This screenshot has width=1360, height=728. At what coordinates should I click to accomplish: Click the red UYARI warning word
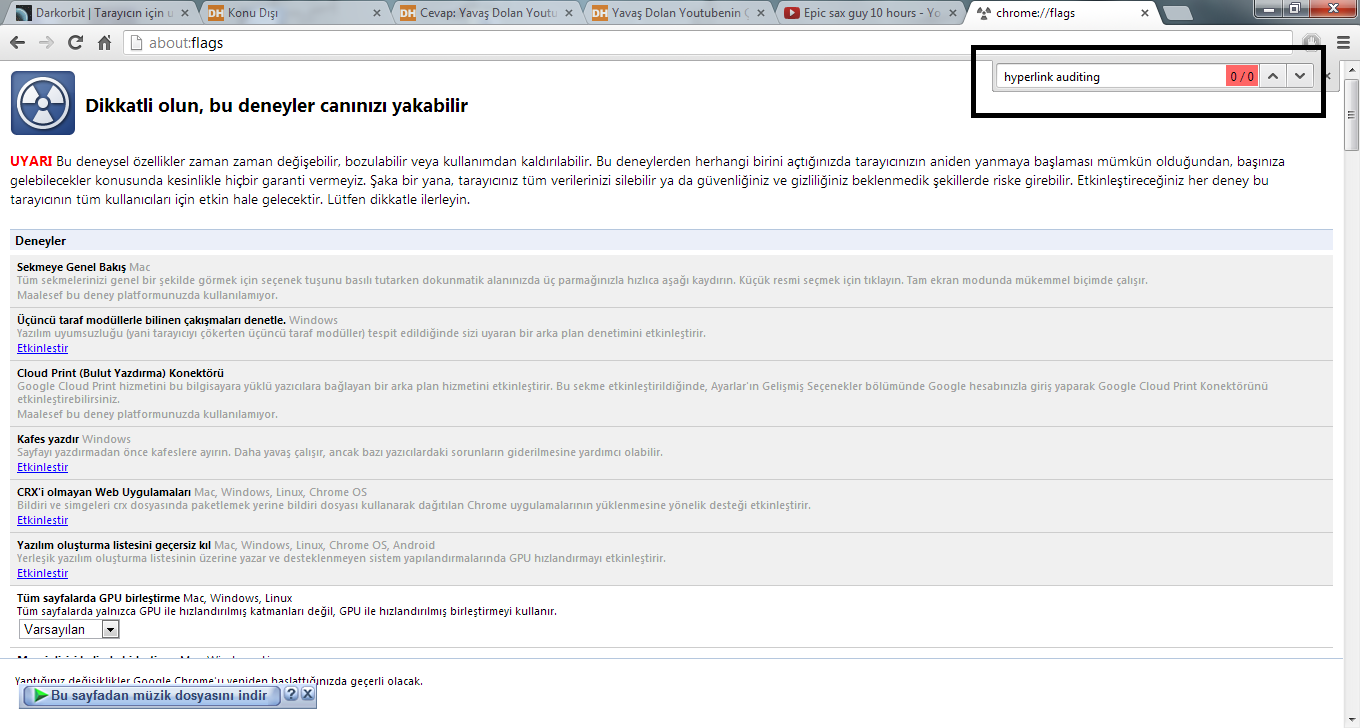[31, 161]
